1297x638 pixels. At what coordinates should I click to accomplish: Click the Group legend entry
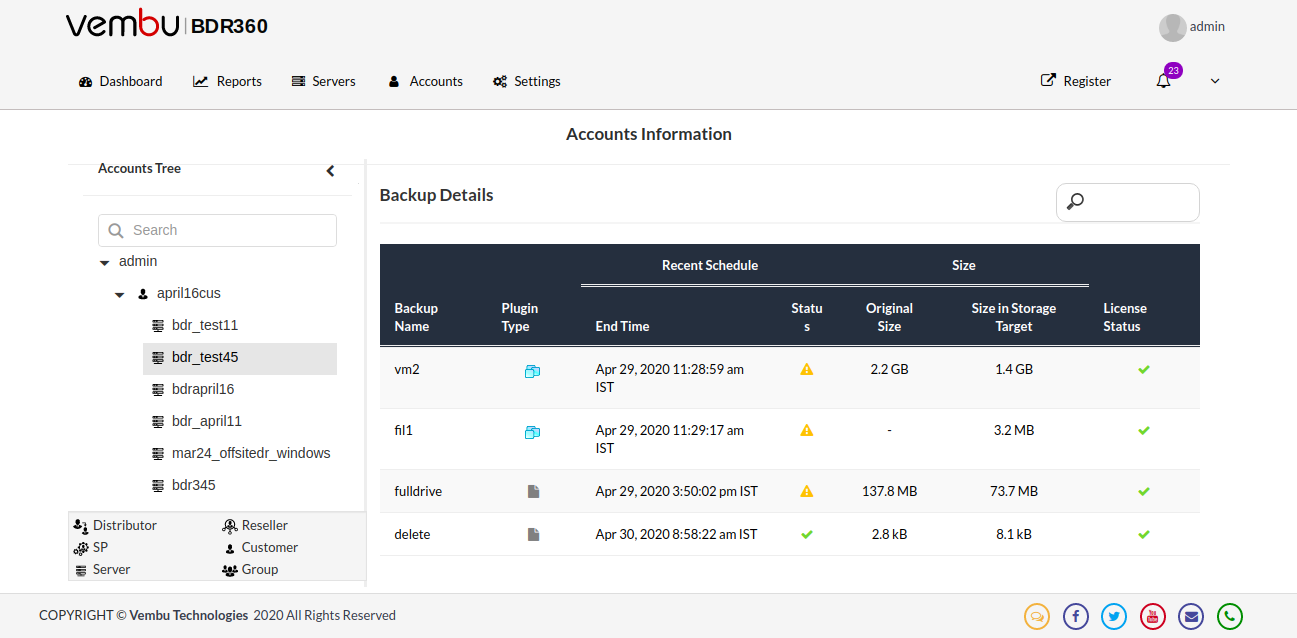tap(250, 569)
